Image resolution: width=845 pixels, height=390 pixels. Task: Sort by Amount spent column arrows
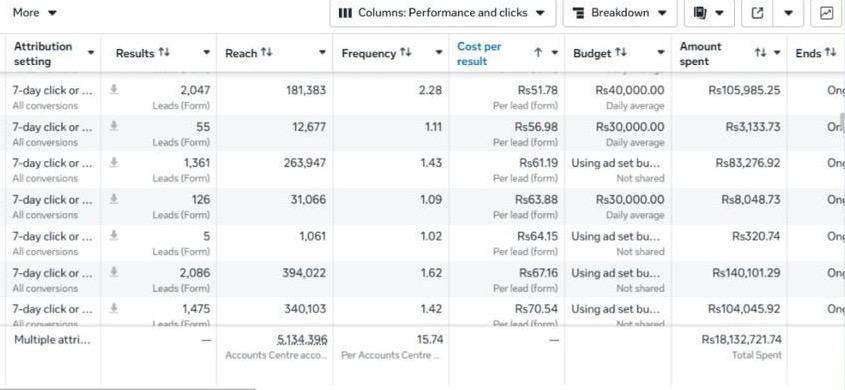point(760,53)
